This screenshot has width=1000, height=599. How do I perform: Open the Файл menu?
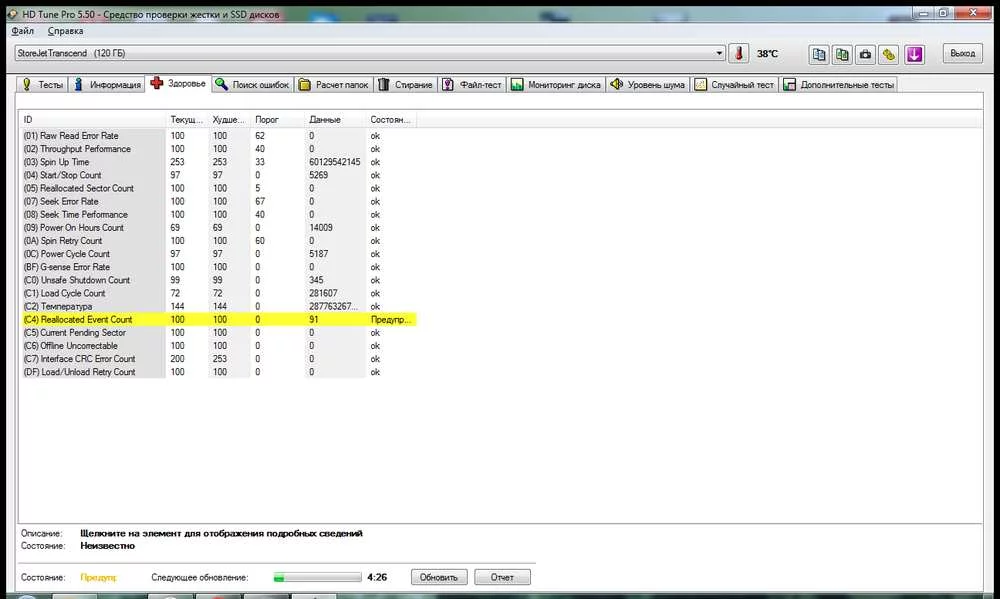(x=22, y=31)
